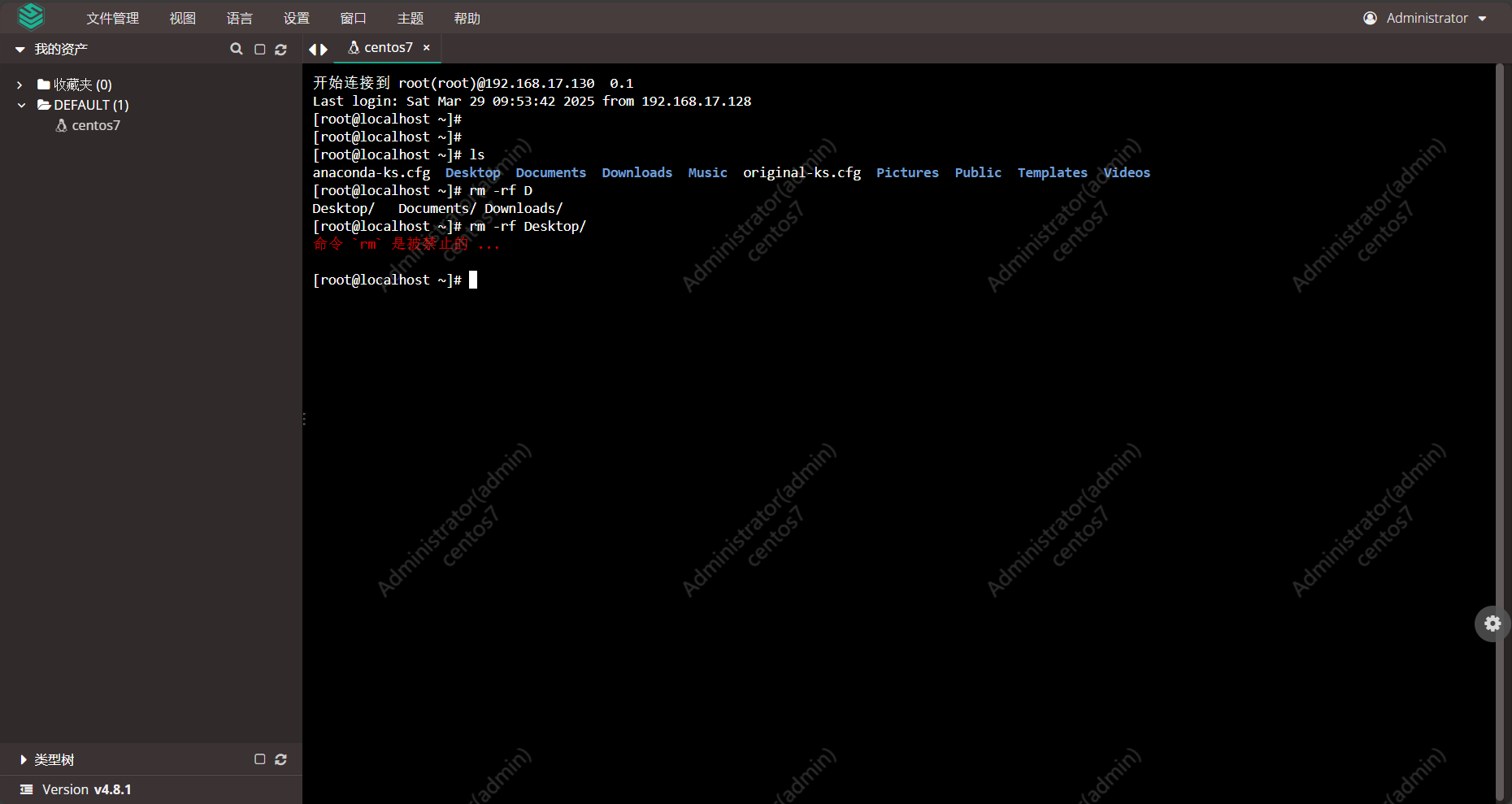Click the Administrator user account icon

click(1370, 17)
